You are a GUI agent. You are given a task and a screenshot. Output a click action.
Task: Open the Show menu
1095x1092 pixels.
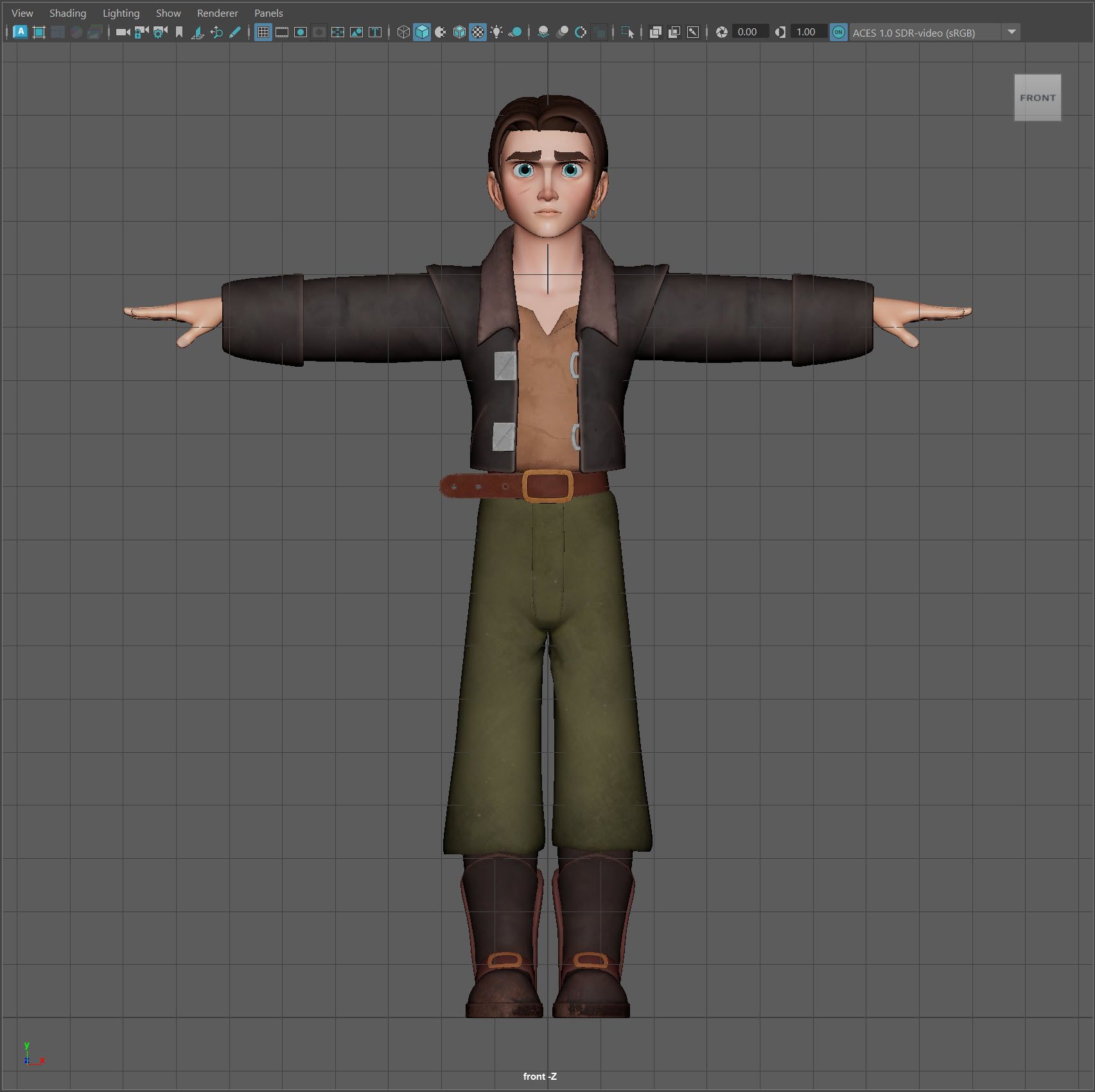click(168, 13)
